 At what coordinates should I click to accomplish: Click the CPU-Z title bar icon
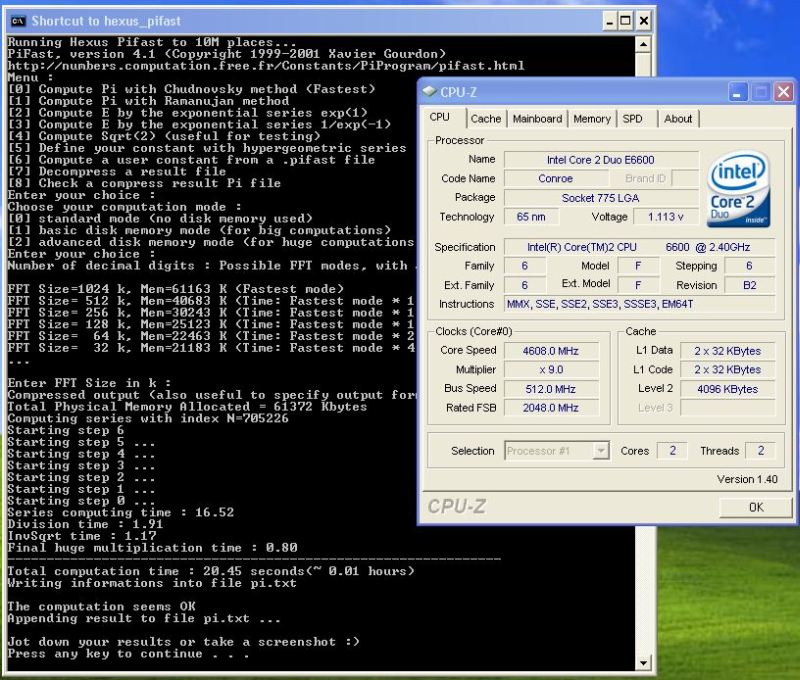(430, 91)
